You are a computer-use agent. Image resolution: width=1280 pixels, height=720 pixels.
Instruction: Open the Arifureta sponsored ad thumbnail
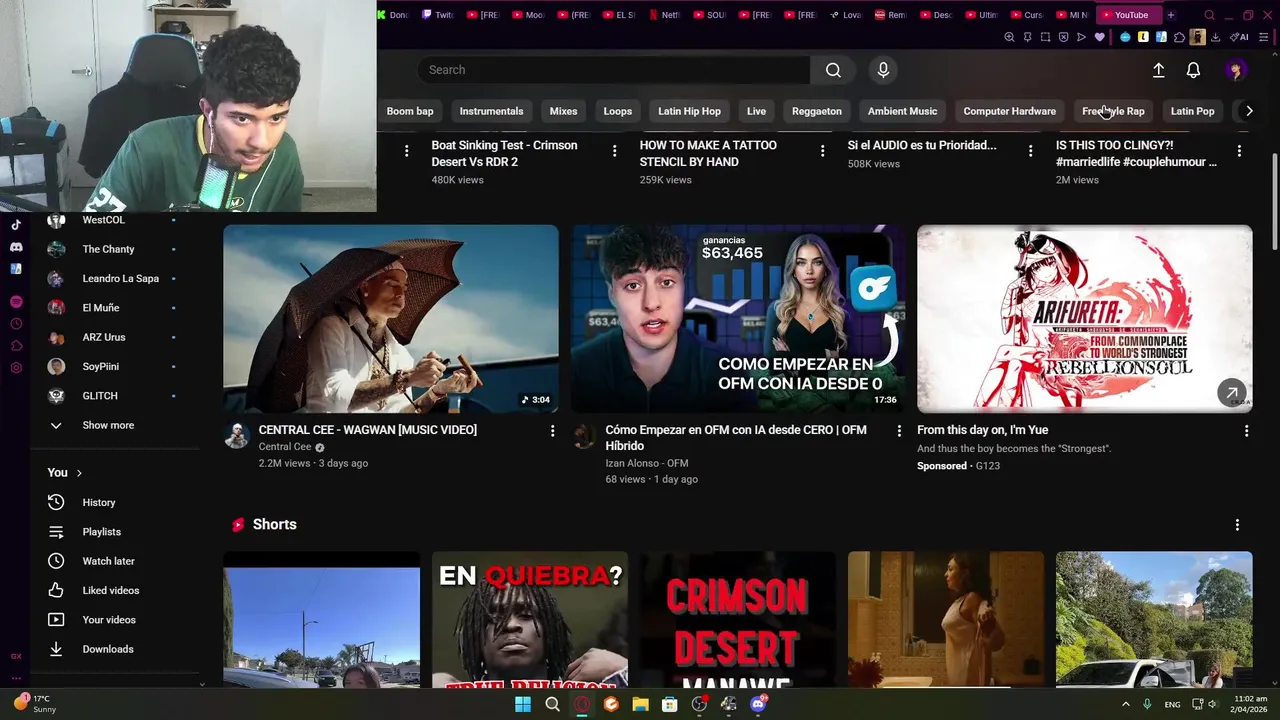coord(1084,318)
